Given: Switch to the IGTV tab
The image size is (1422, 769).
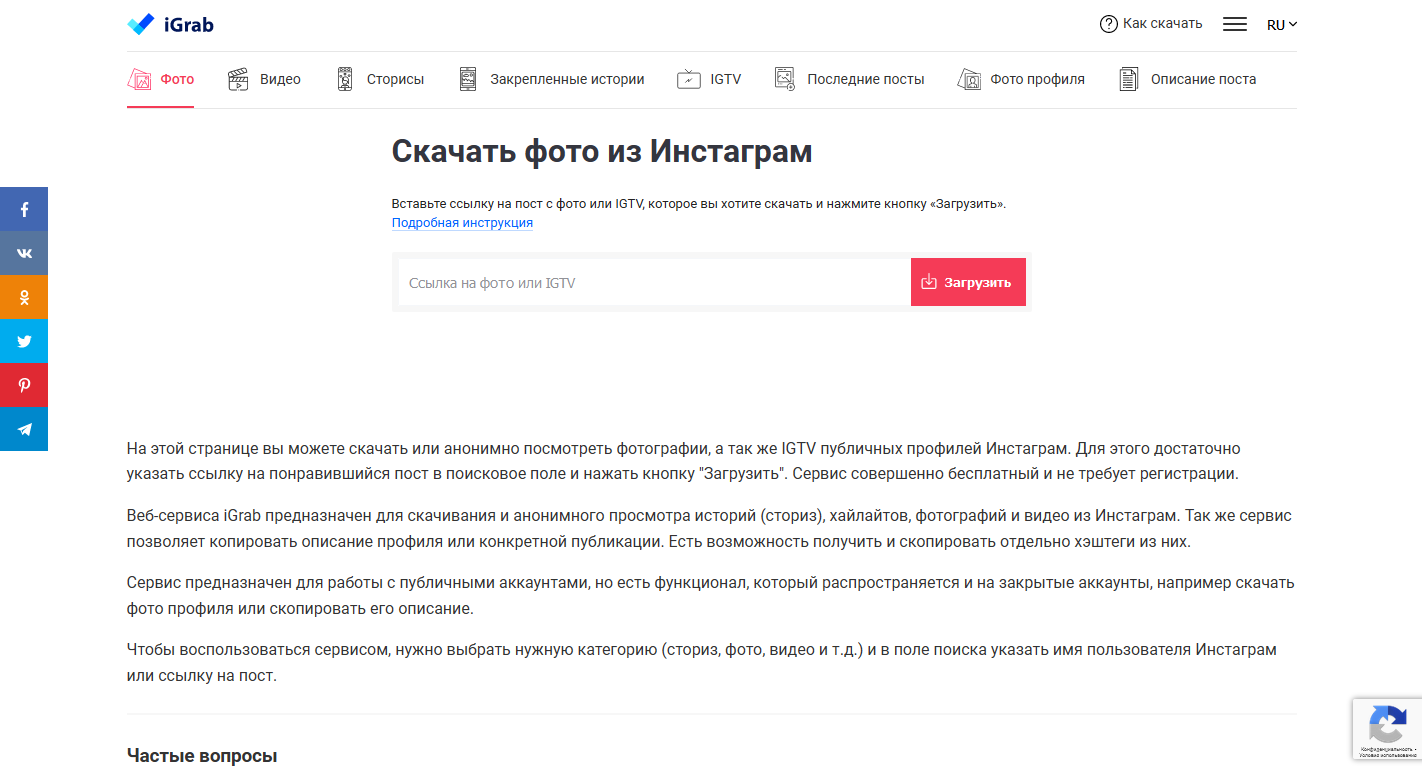Looking at the screenshot, I should click(709, 79).
